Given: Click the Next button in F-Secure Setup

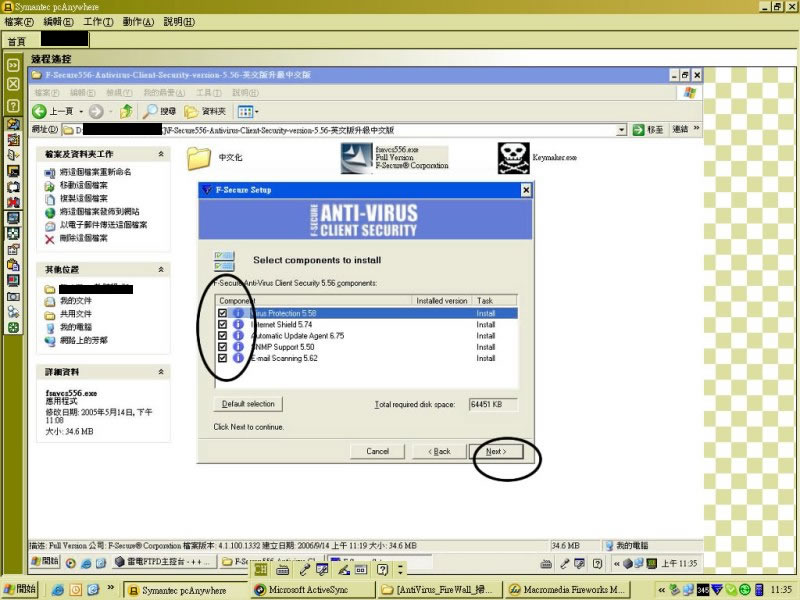Looking at the screenshot, I should pos(496,452).
